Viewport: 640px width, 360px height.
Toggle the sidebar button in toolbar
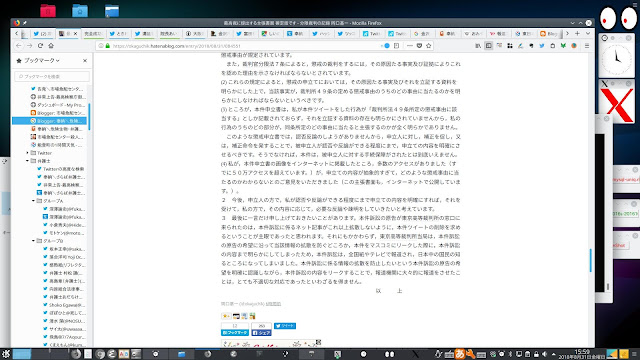[489, 46]
